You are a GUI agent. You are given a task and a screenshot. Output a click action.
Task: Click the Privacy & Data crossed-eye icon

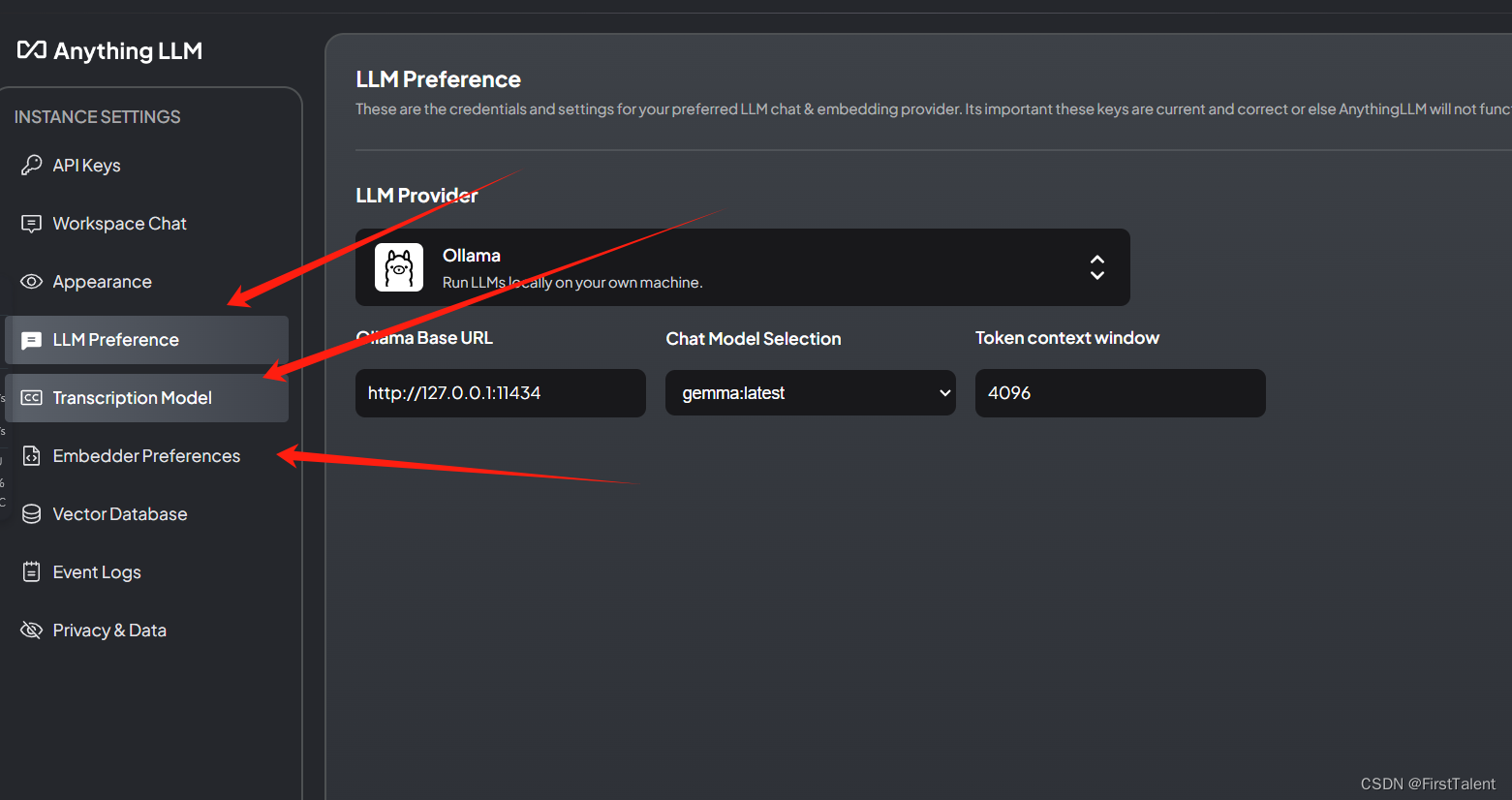31,631
